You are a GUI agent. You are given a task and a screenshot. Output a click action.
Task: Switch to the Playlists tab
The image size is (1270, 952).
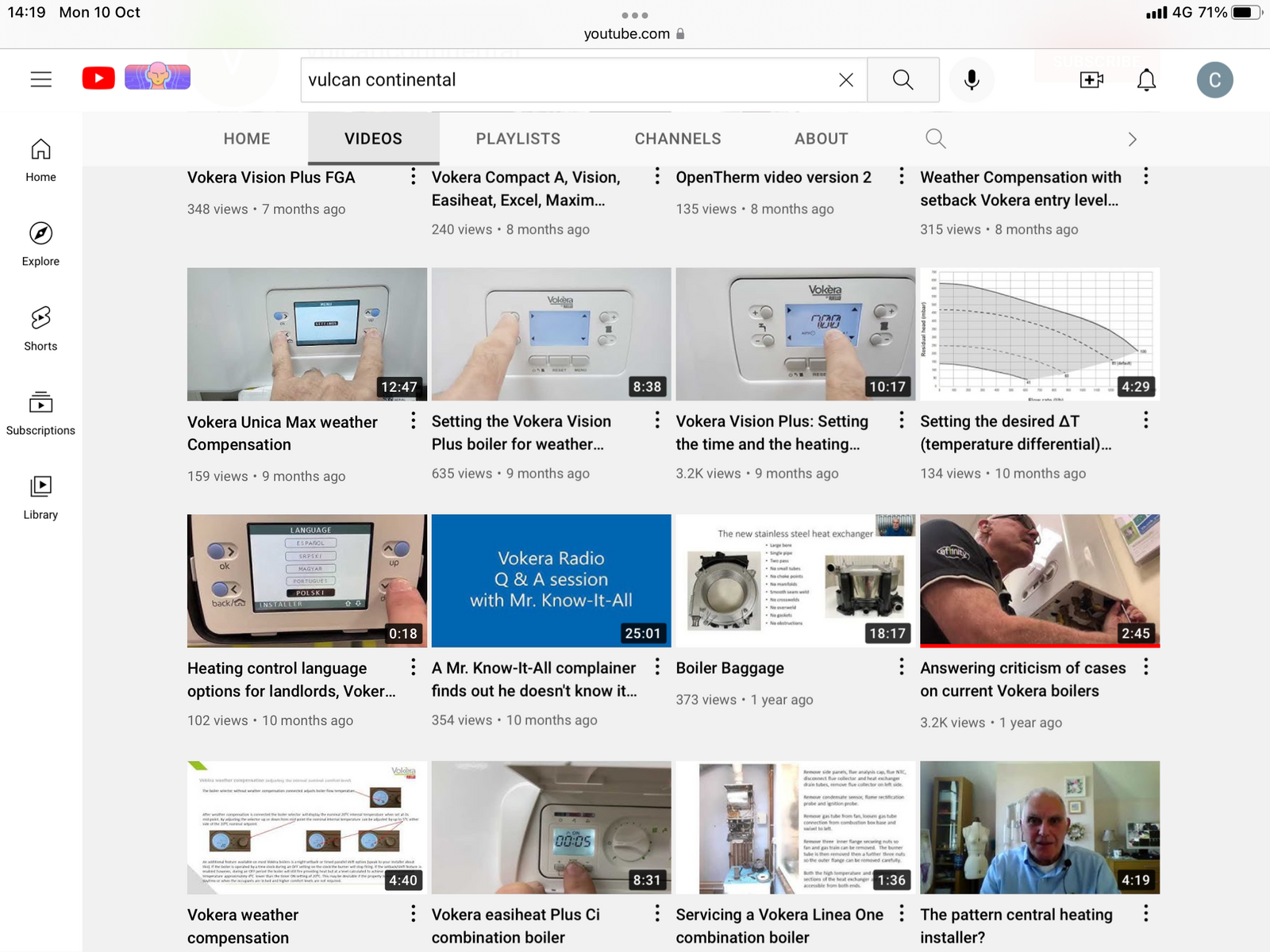pos(518,139)
